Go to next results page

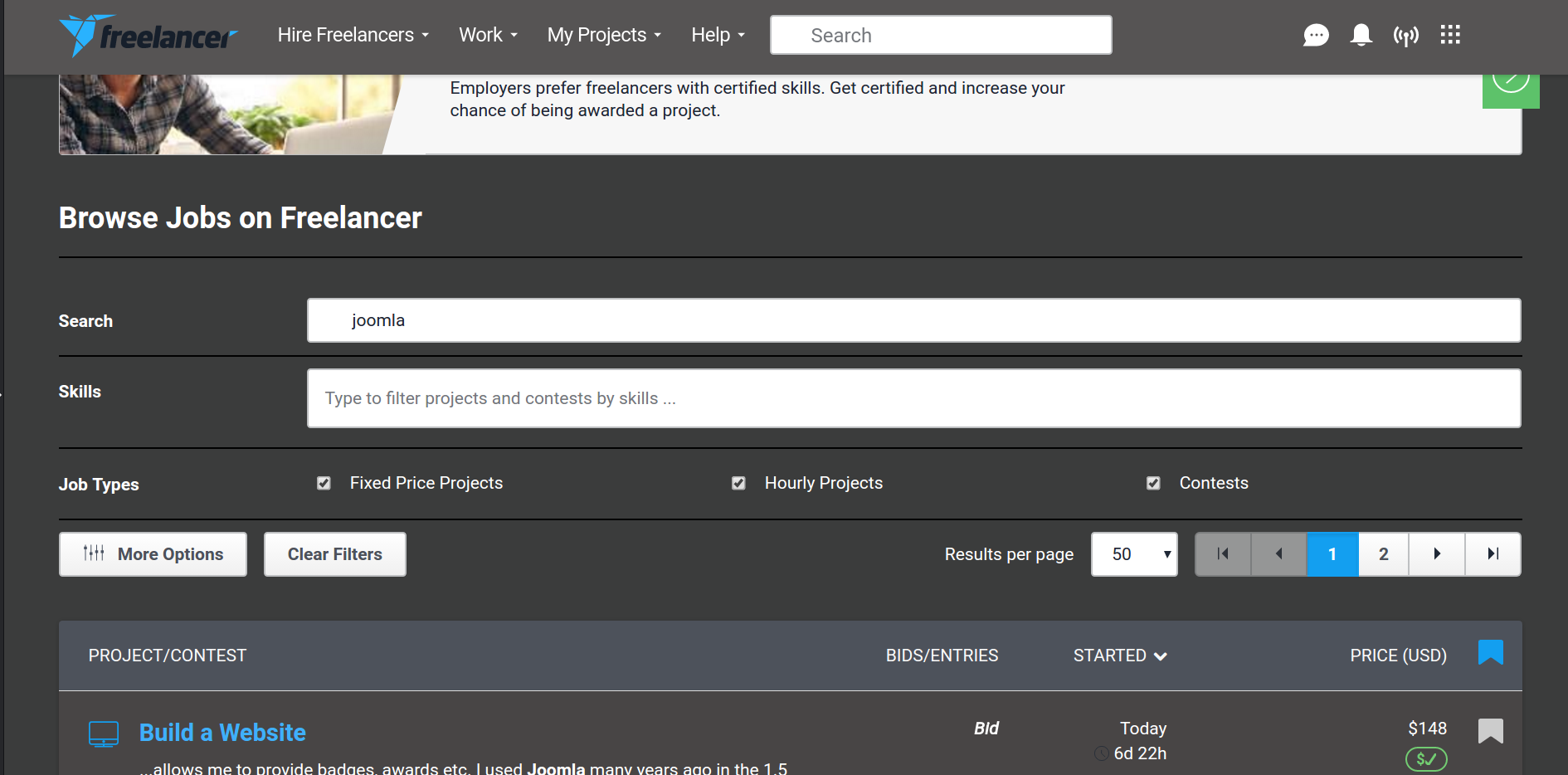tap(1437, 554)
